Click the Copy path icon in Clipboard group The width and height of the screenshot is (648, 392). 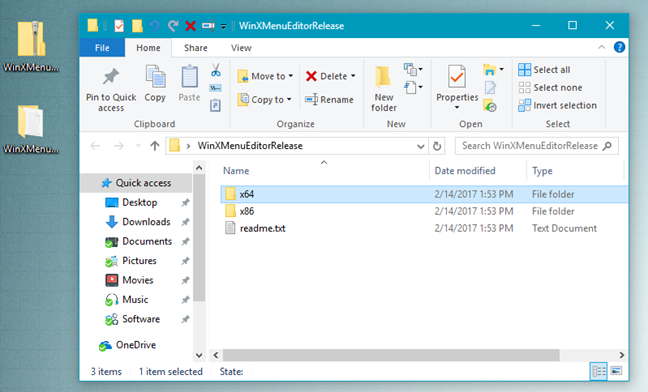tap(215, 88)
